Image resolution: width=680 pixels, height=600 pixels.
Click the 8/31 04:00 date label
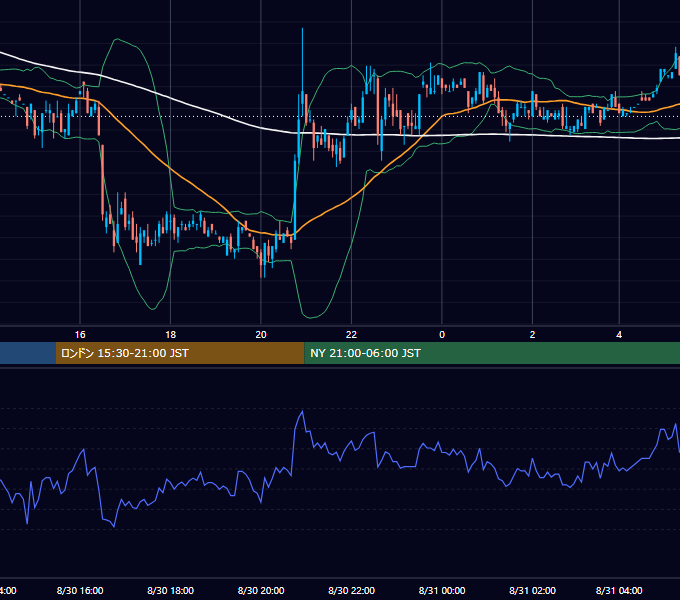coord(619,590)
